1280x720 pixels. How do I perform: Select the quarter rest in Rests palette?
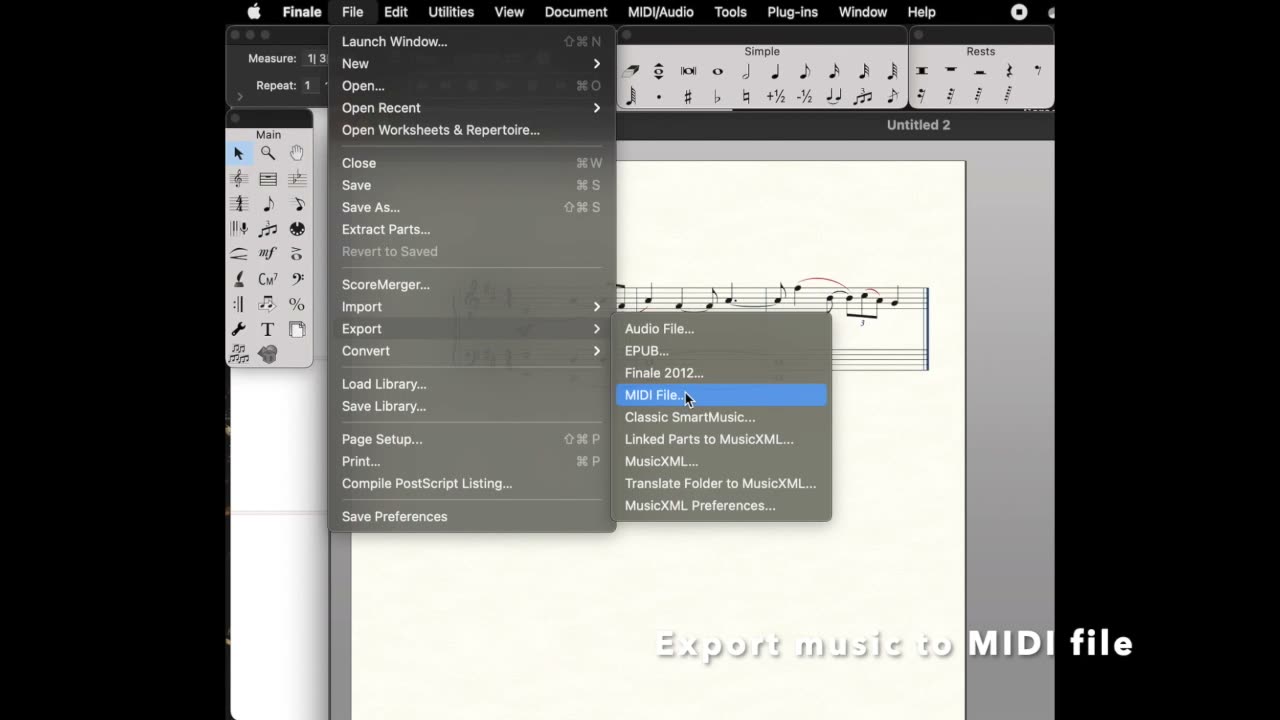coord(1009,71)
